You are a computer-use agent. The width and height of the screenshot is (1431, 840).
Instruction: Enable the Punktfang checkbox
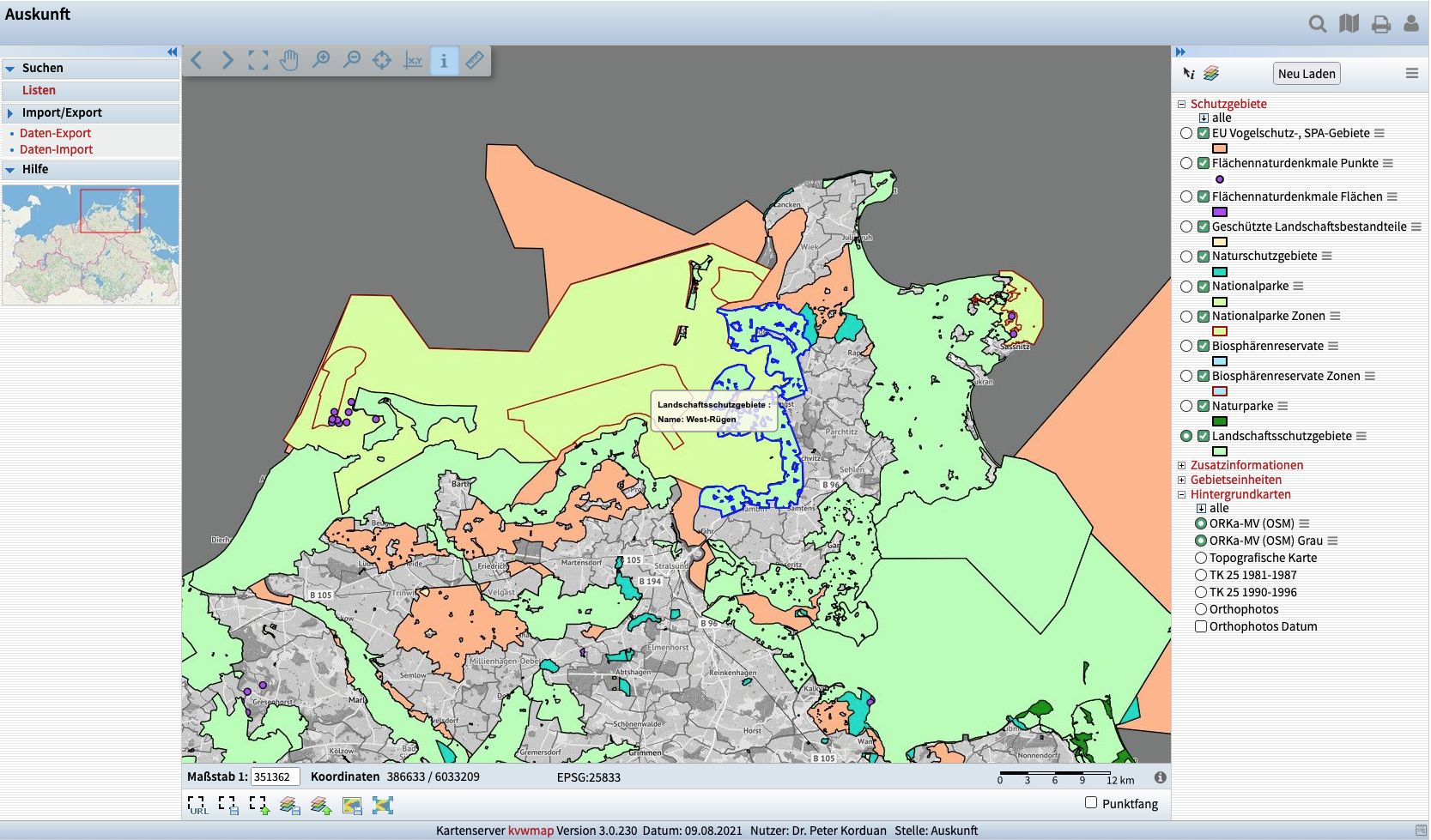1091,802
